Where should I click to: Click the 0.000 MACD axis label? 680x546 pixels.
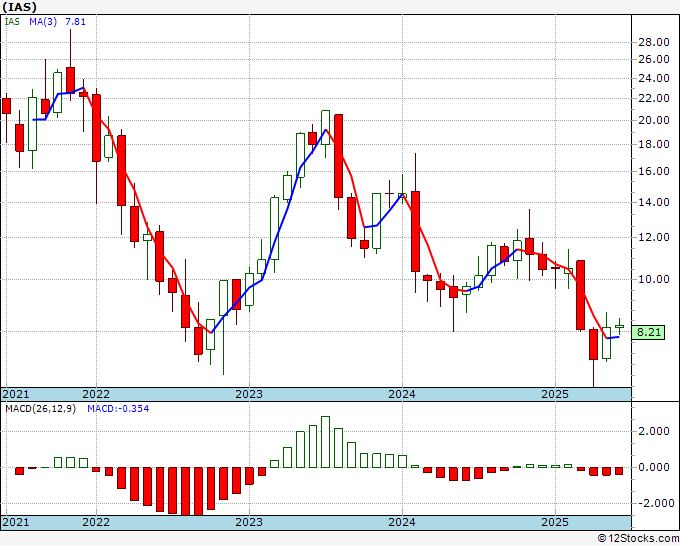click(654, 468)
